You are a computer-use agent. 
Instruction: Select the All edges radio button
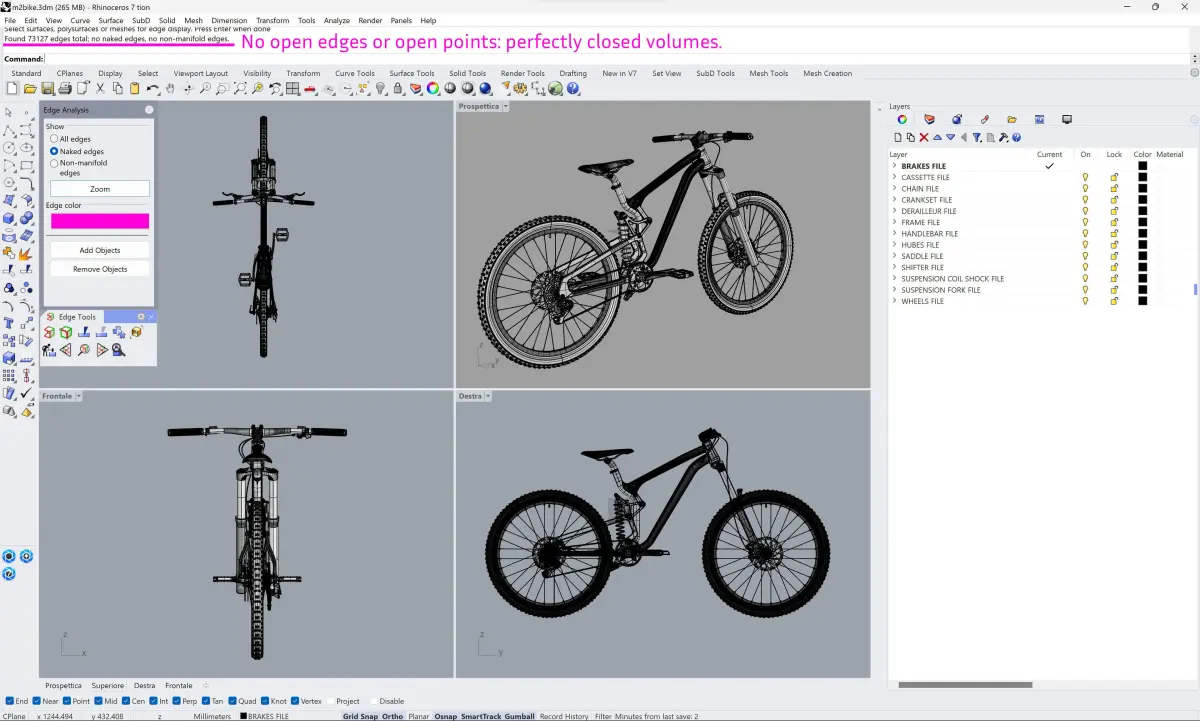pyautogui.click(x=54, y=139)
